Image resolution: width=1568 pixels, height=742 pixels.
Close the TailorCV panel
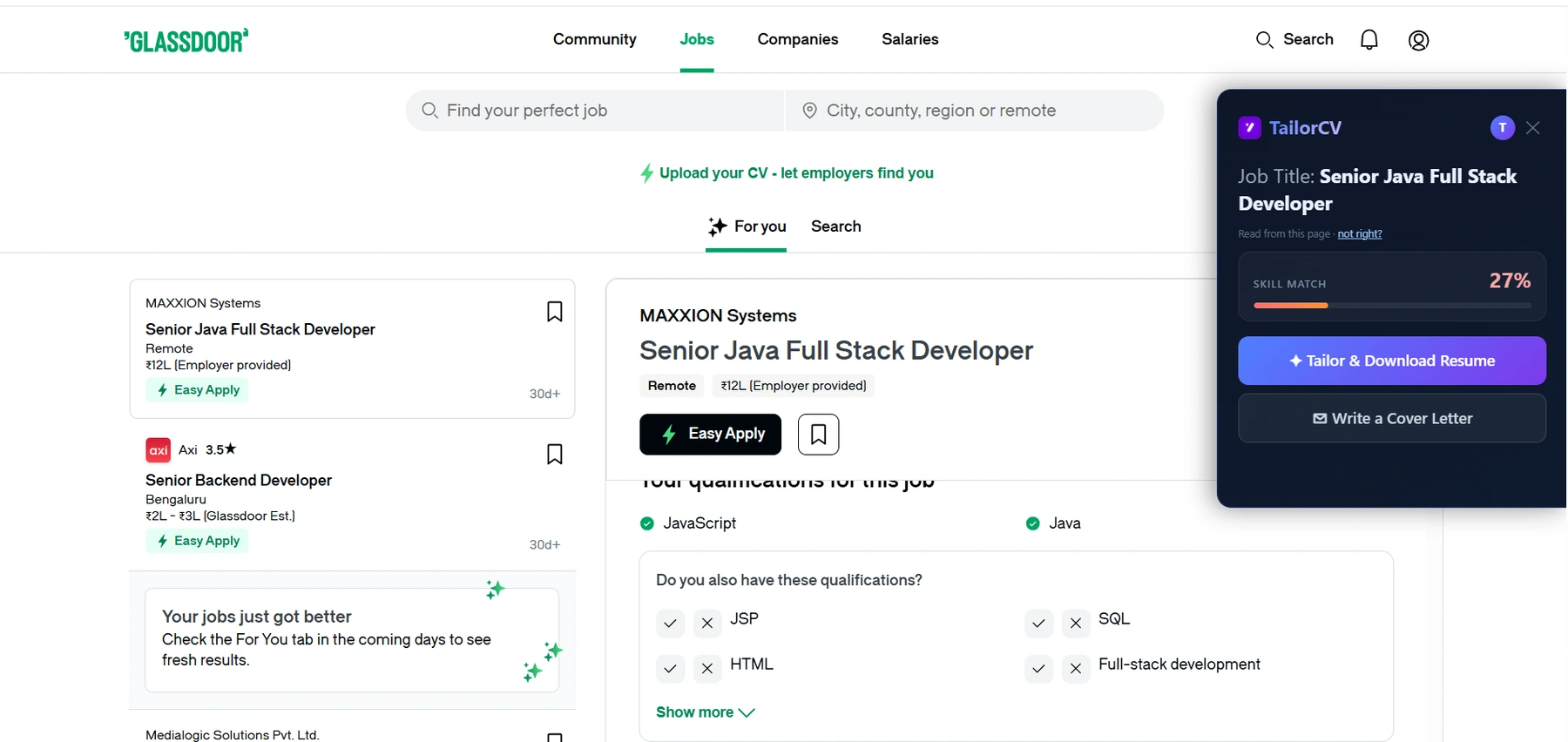(1533, 128)
